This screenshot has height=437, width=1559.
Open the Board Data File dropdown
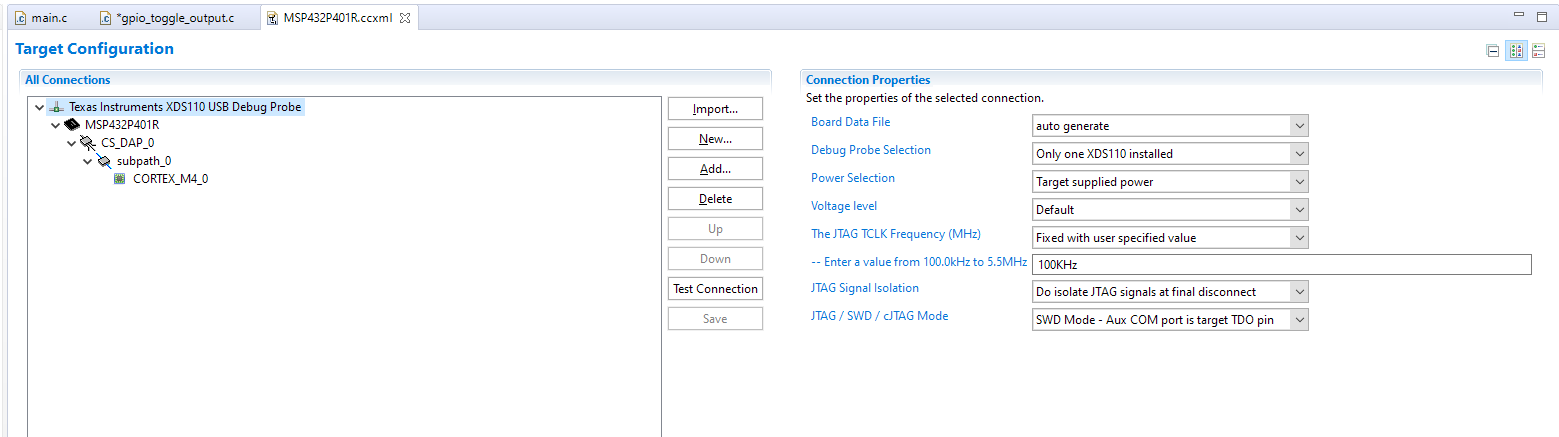1170,126
